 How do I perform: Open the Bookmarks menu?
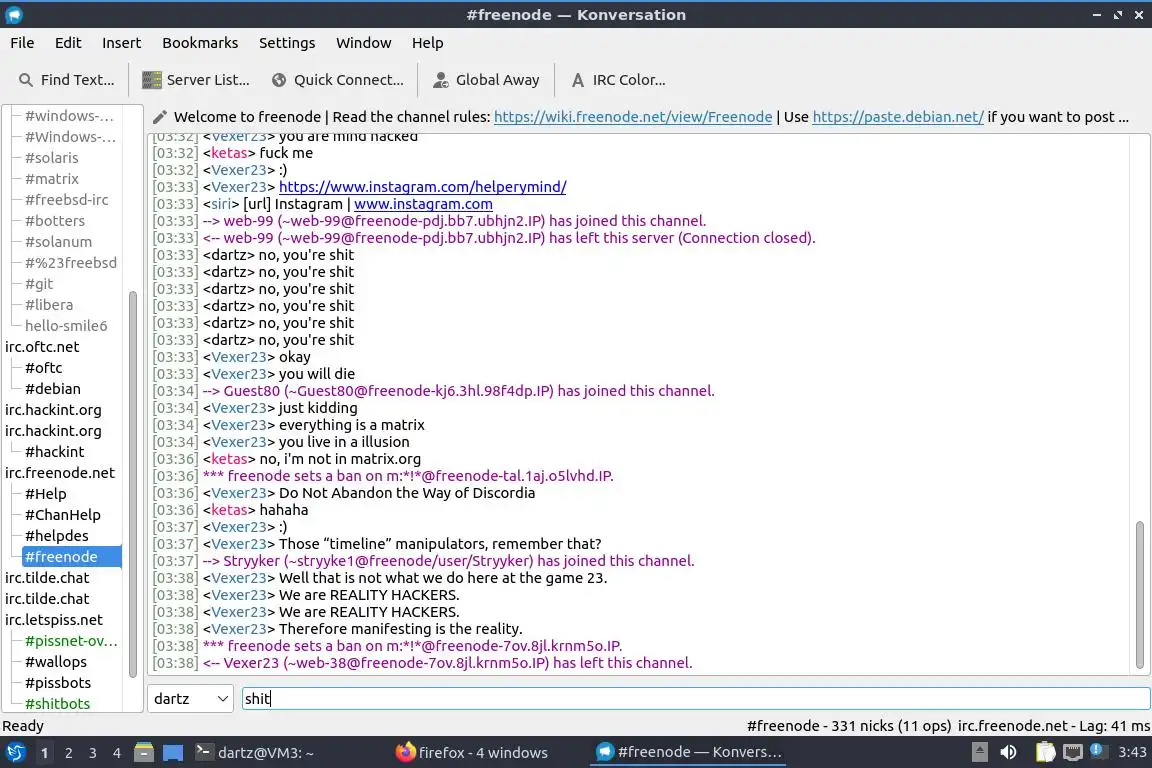pos(200,43)
